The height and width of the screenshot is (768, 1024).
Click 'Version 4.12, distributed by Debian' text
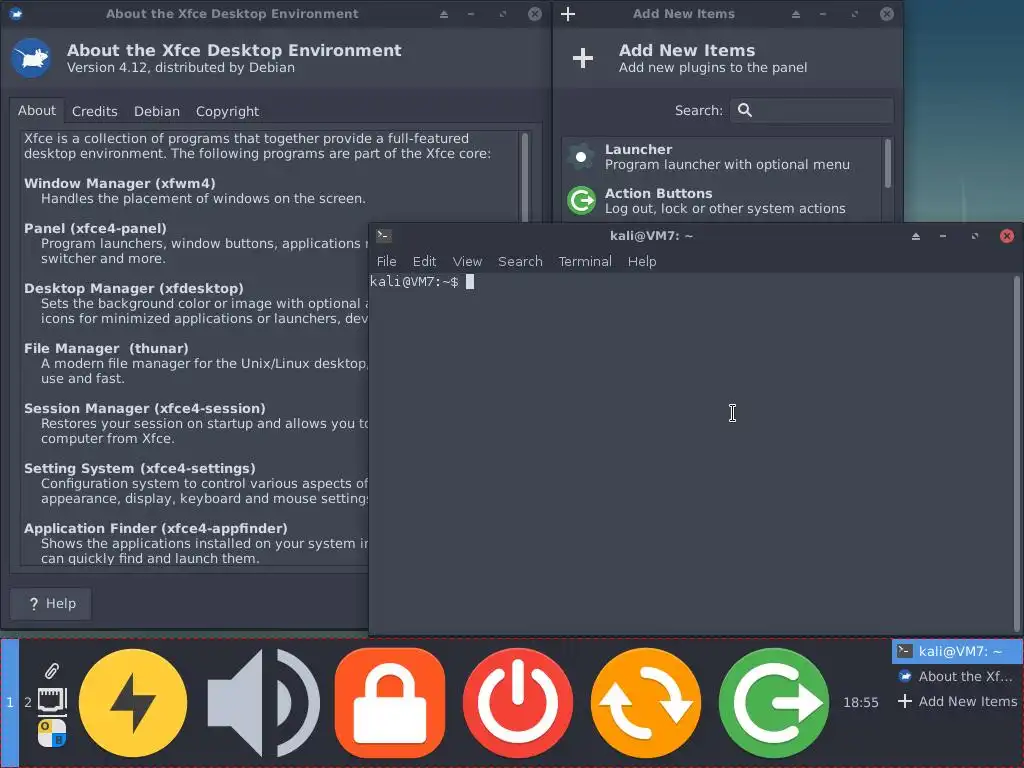coord(181,67)
